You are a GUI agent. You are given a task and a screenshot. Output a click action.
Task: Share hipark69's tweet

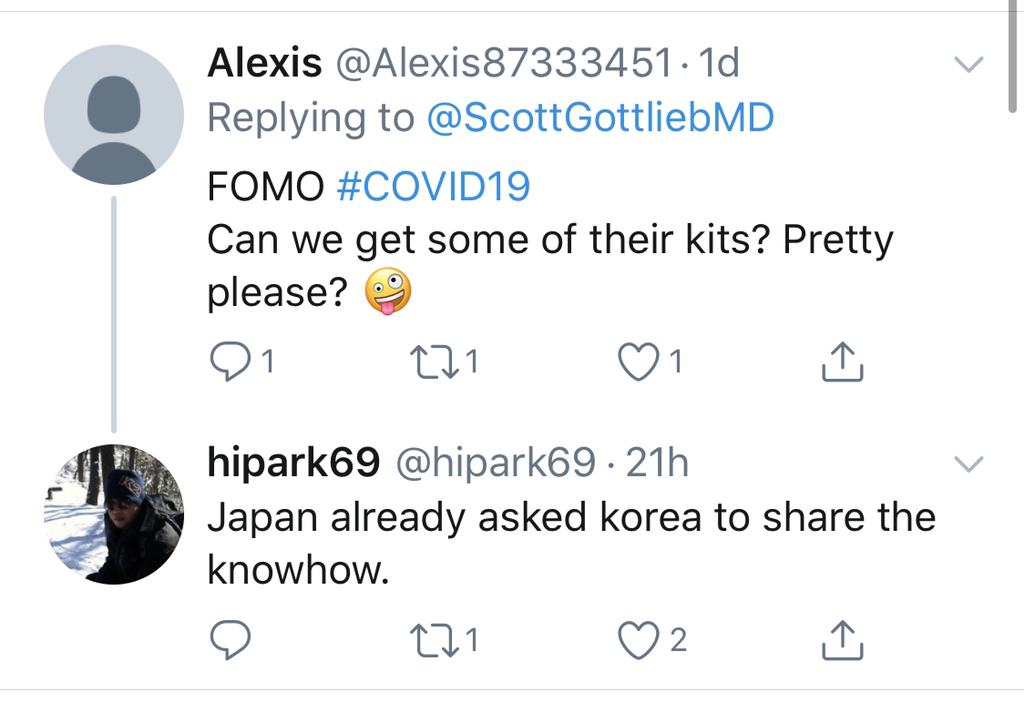point(841,641)
